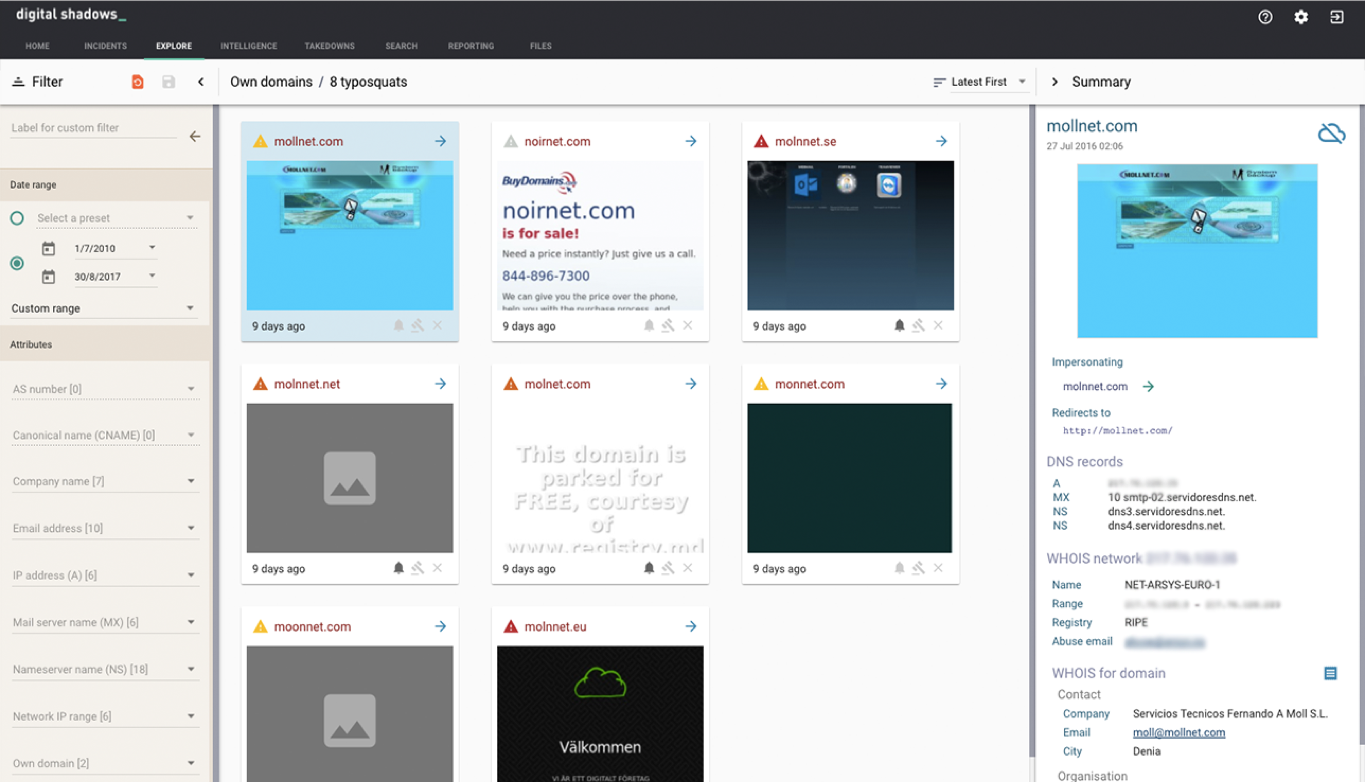Open Latest First sort dropdown
Screen dimensions: 1365x782
tap(980, 82)
